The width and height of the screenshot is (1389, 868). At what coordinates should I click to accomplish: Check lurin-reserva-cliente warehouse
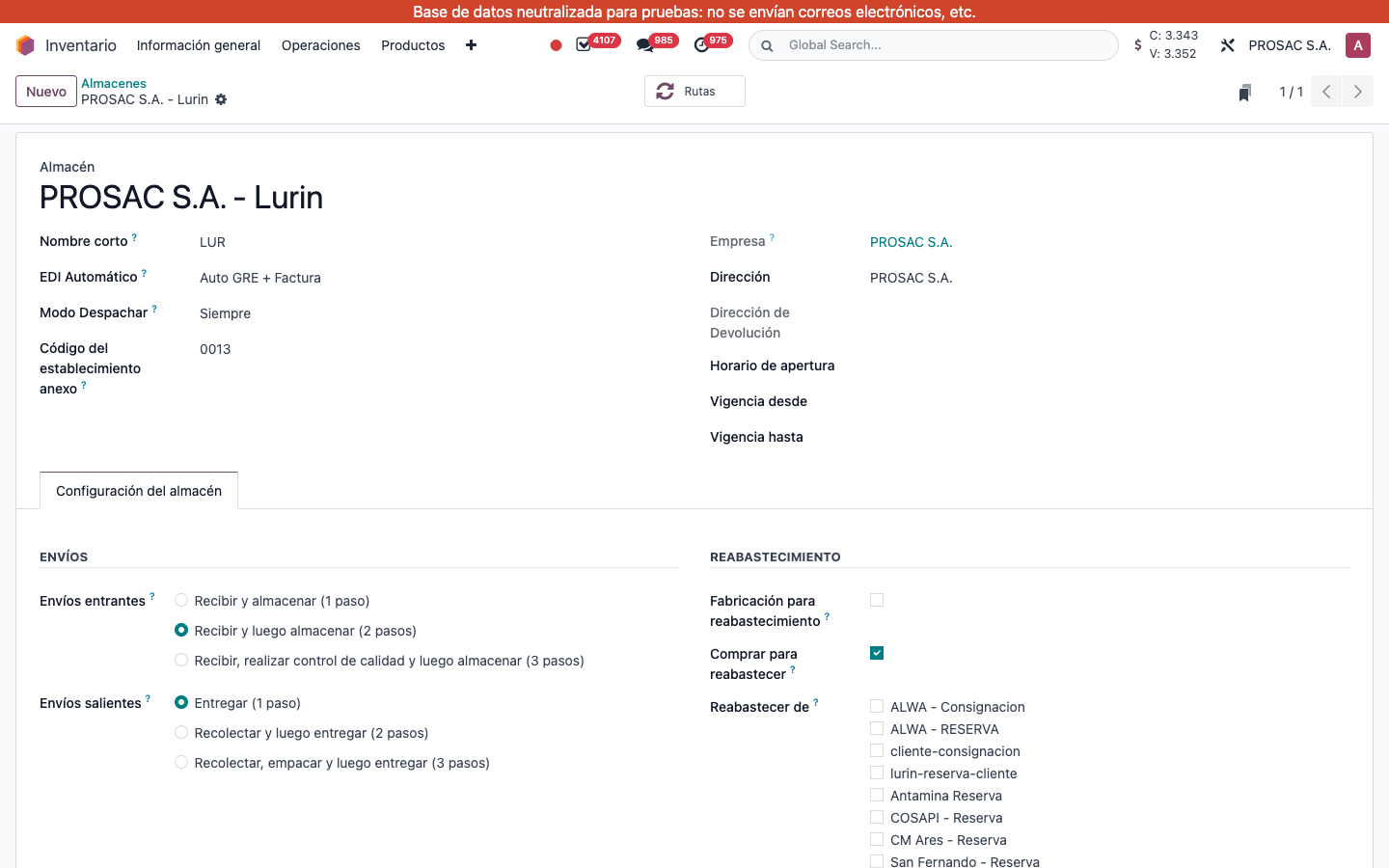pyautogui.click(x=877, y=773)
